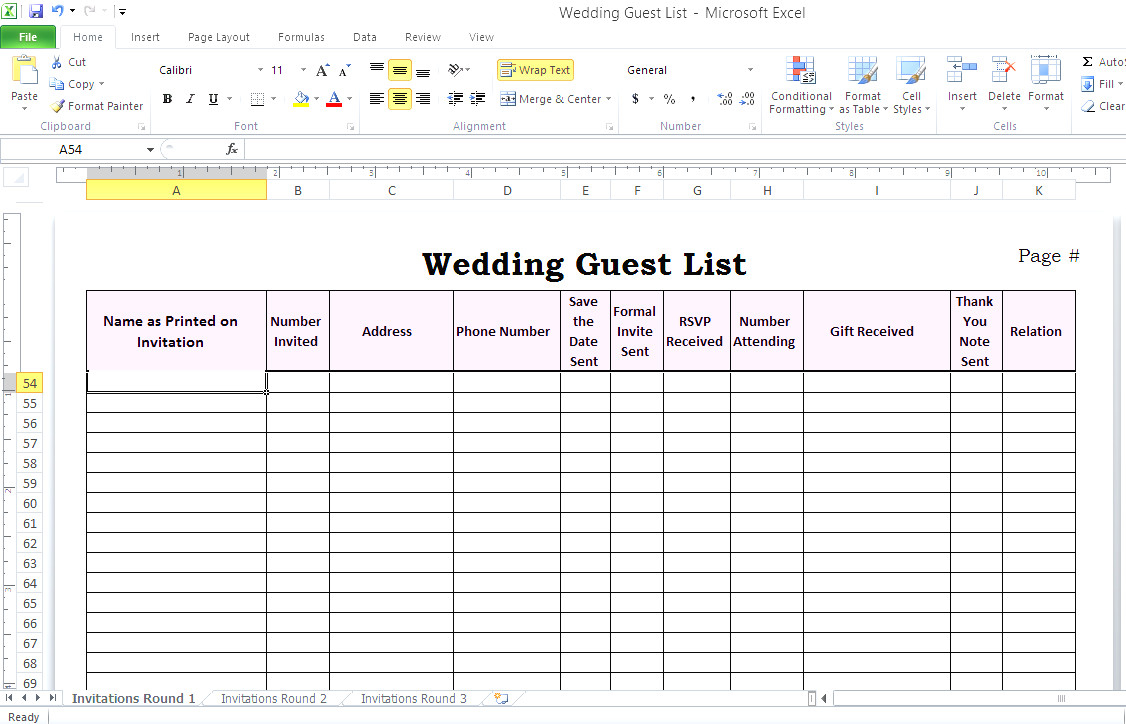This screenshot has width=1126, height=724.
Task: Click the Accounting dollar format icon
Action: [x=635, y=99]
